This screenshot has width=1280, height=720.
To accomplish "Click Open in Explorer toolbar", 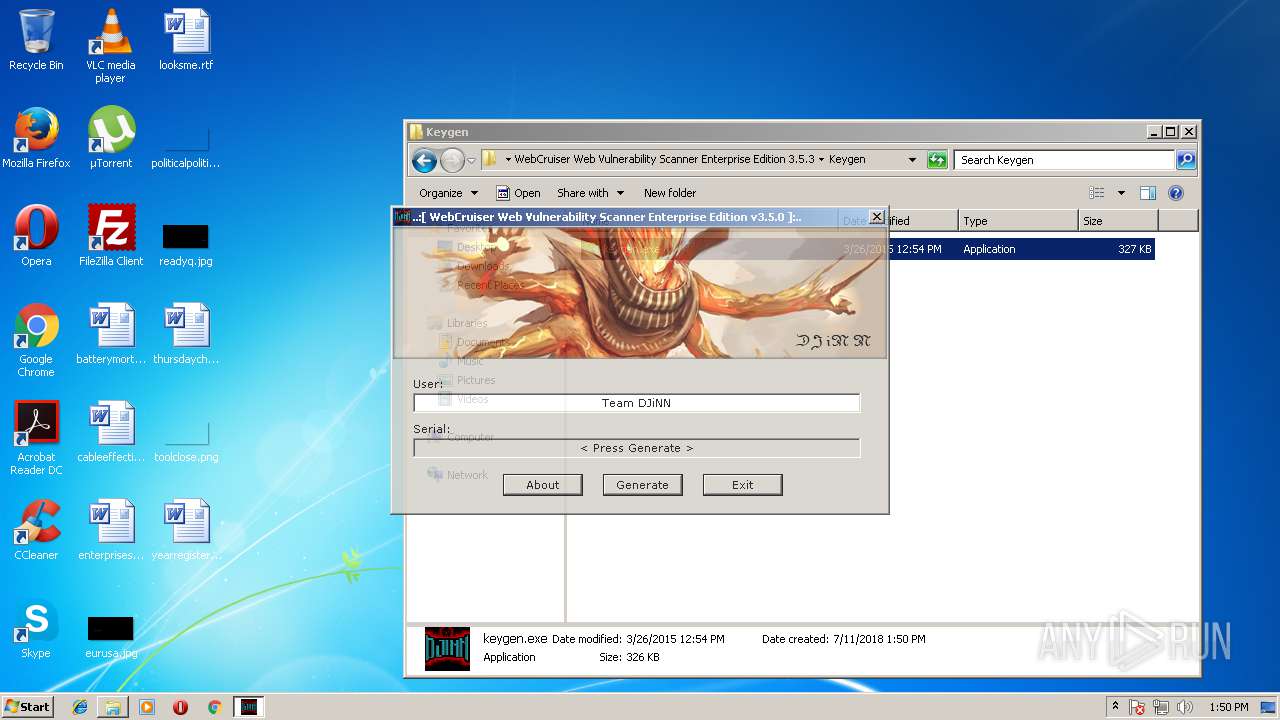I will [519, 193].
